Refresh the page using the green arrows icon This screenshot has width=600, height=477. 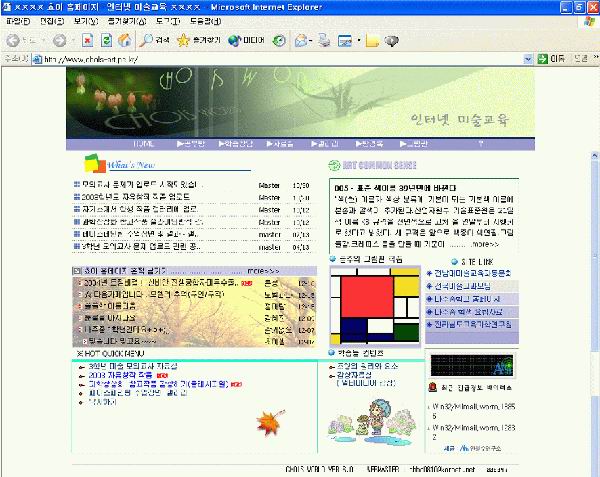(x=106, y=40)
